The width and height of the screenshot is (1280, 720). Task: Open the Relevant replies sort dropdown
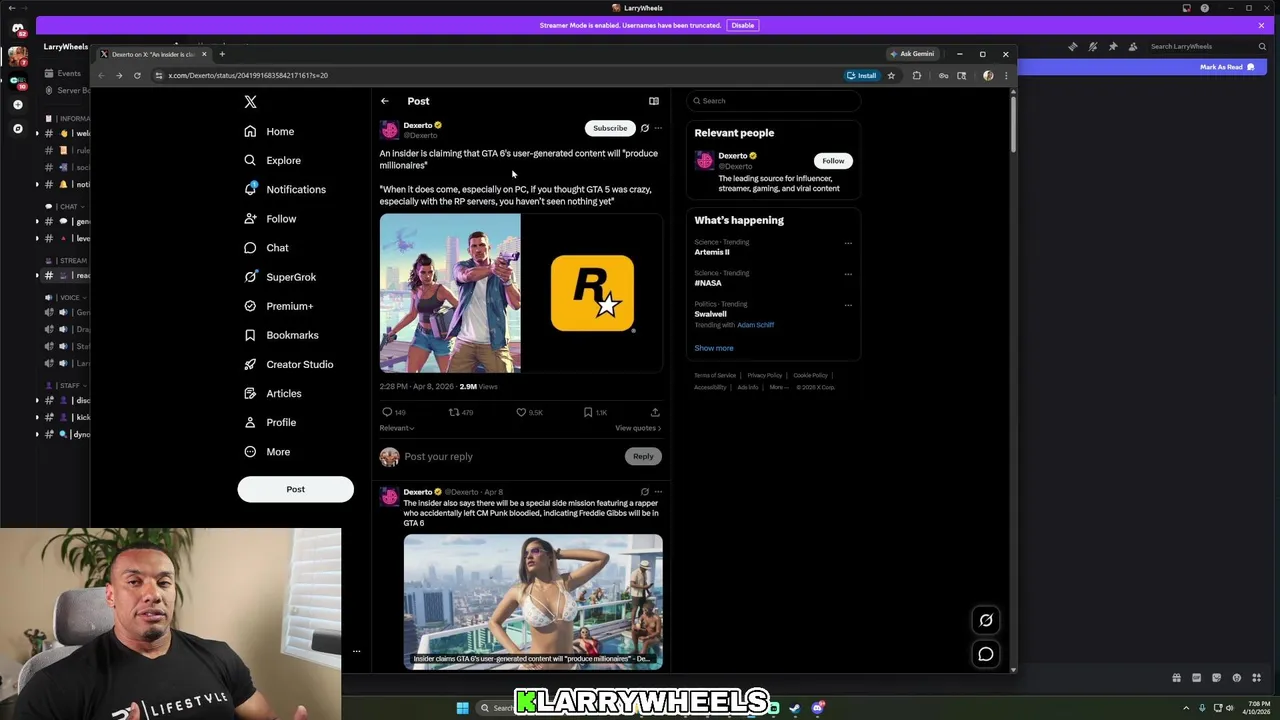tap(397, 428)
